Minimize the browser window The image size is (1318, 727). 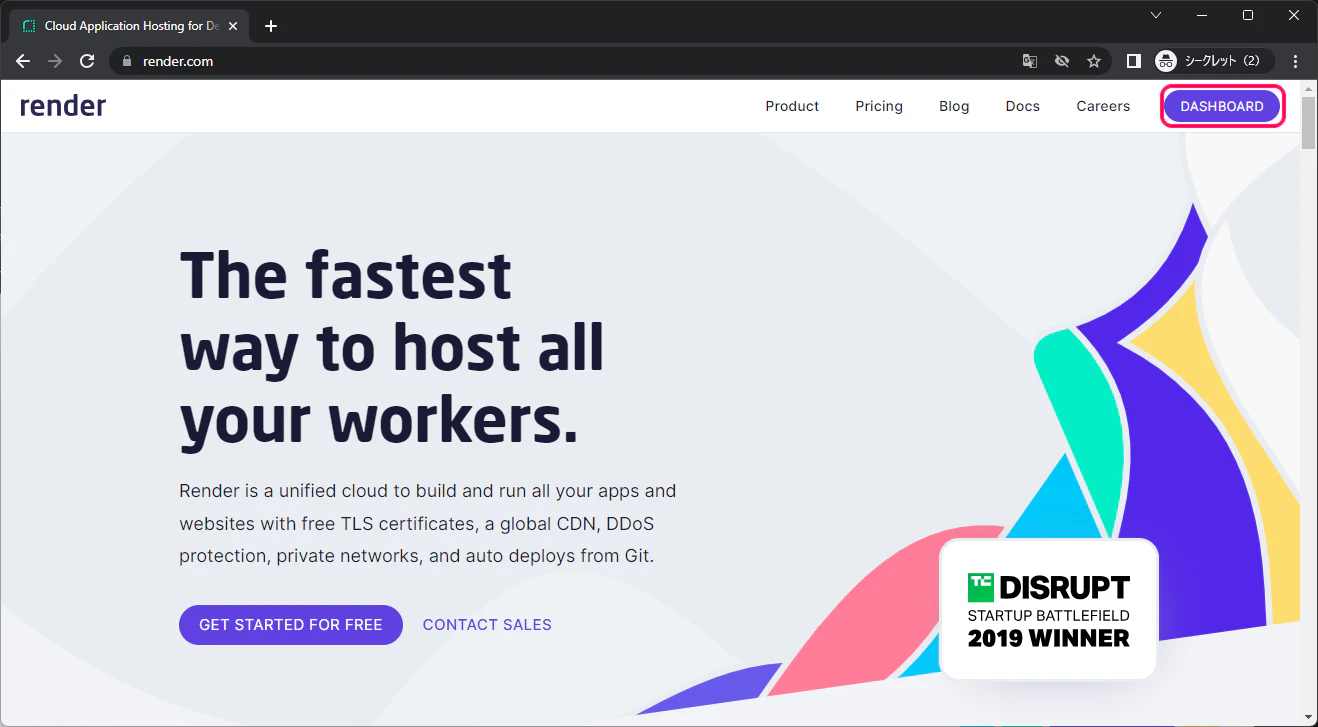1202,15
